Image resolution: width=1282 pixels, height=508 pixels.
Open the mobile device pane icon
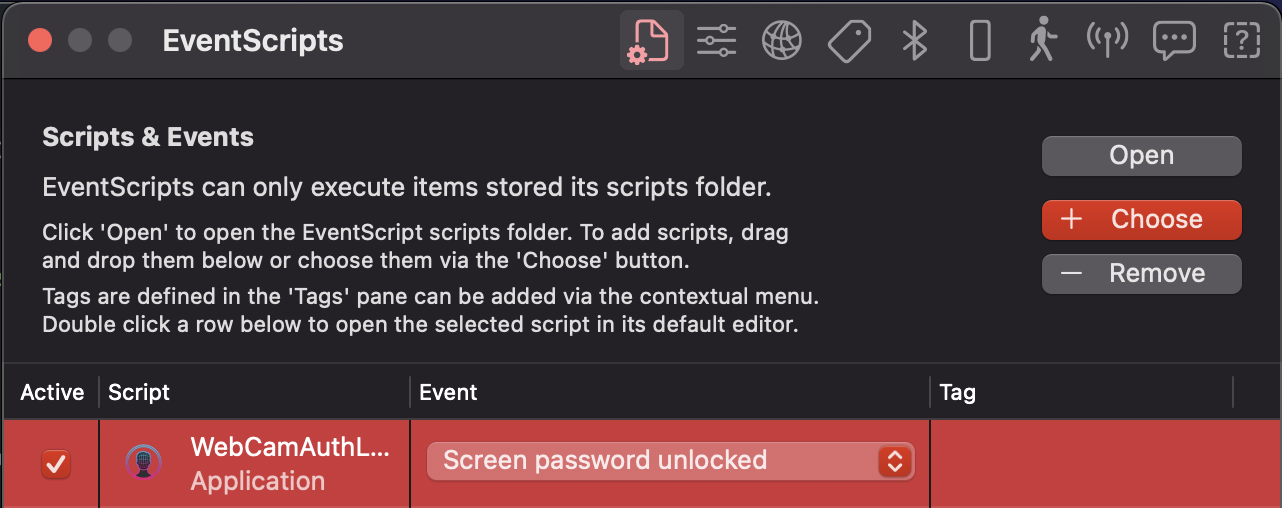[x=981, y=41]
